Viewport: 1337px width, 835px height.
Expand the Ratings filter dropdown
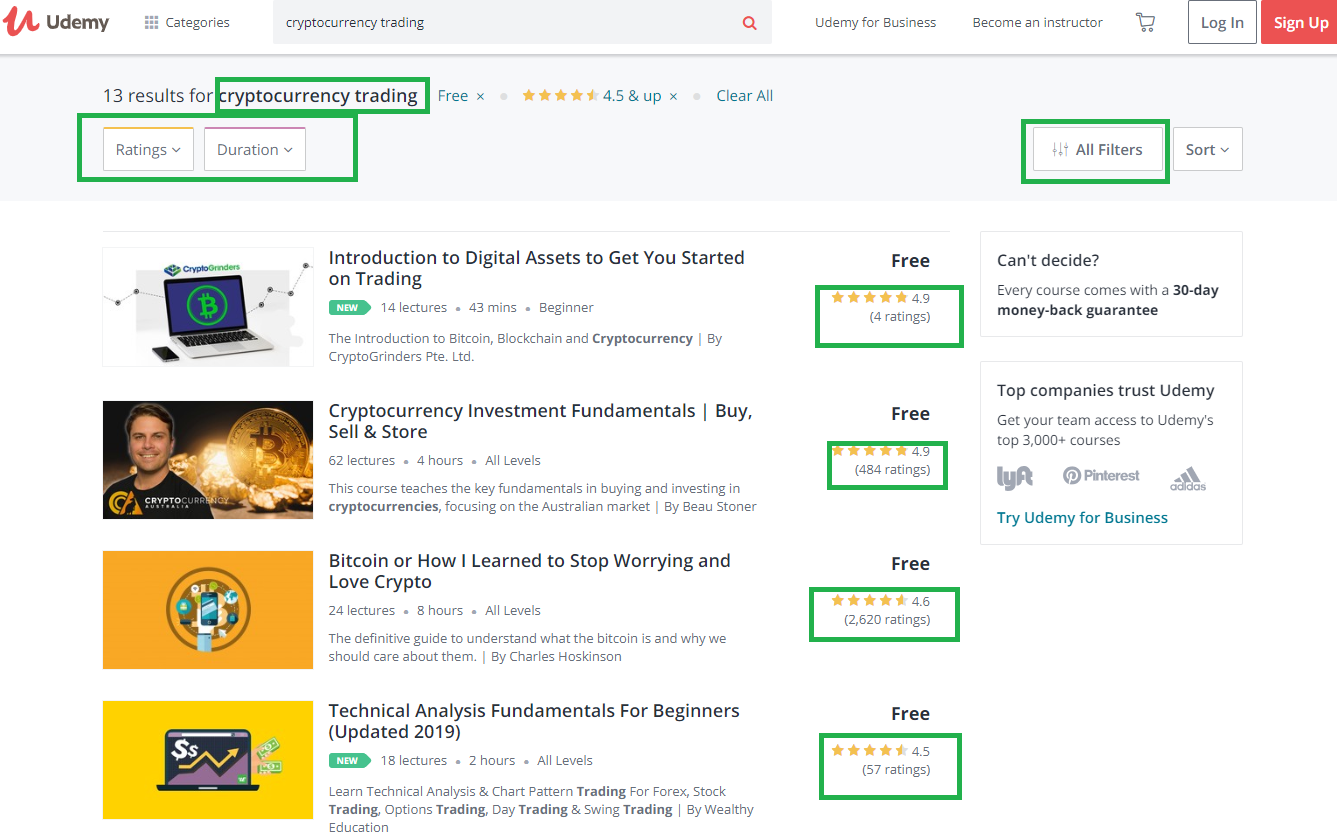(148, 149)
